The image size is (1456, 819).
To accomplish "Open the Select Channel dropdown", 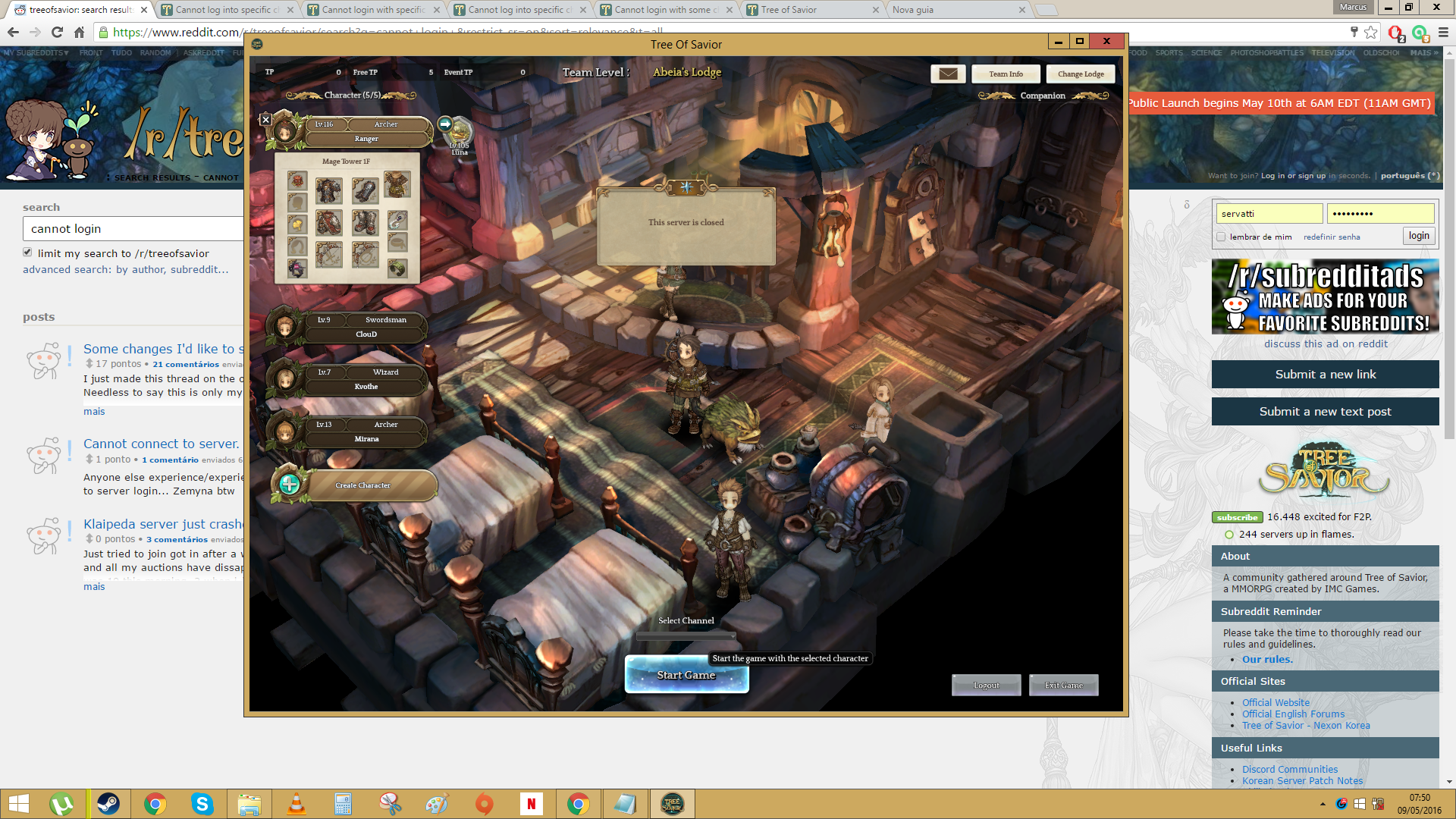I will pyautogui.click(x=686, y=636).
